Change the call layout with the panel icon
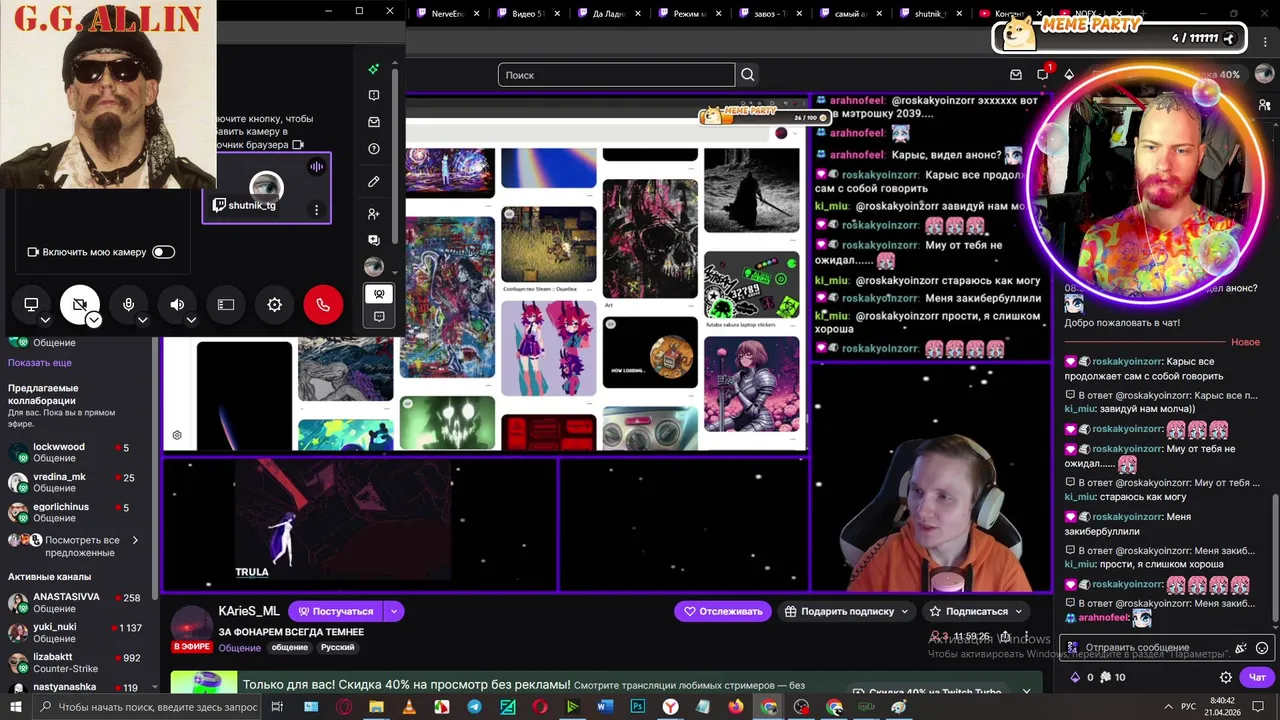Viewport: 1280px width, 720px height. pyautogui.click(x=226, y=304)
